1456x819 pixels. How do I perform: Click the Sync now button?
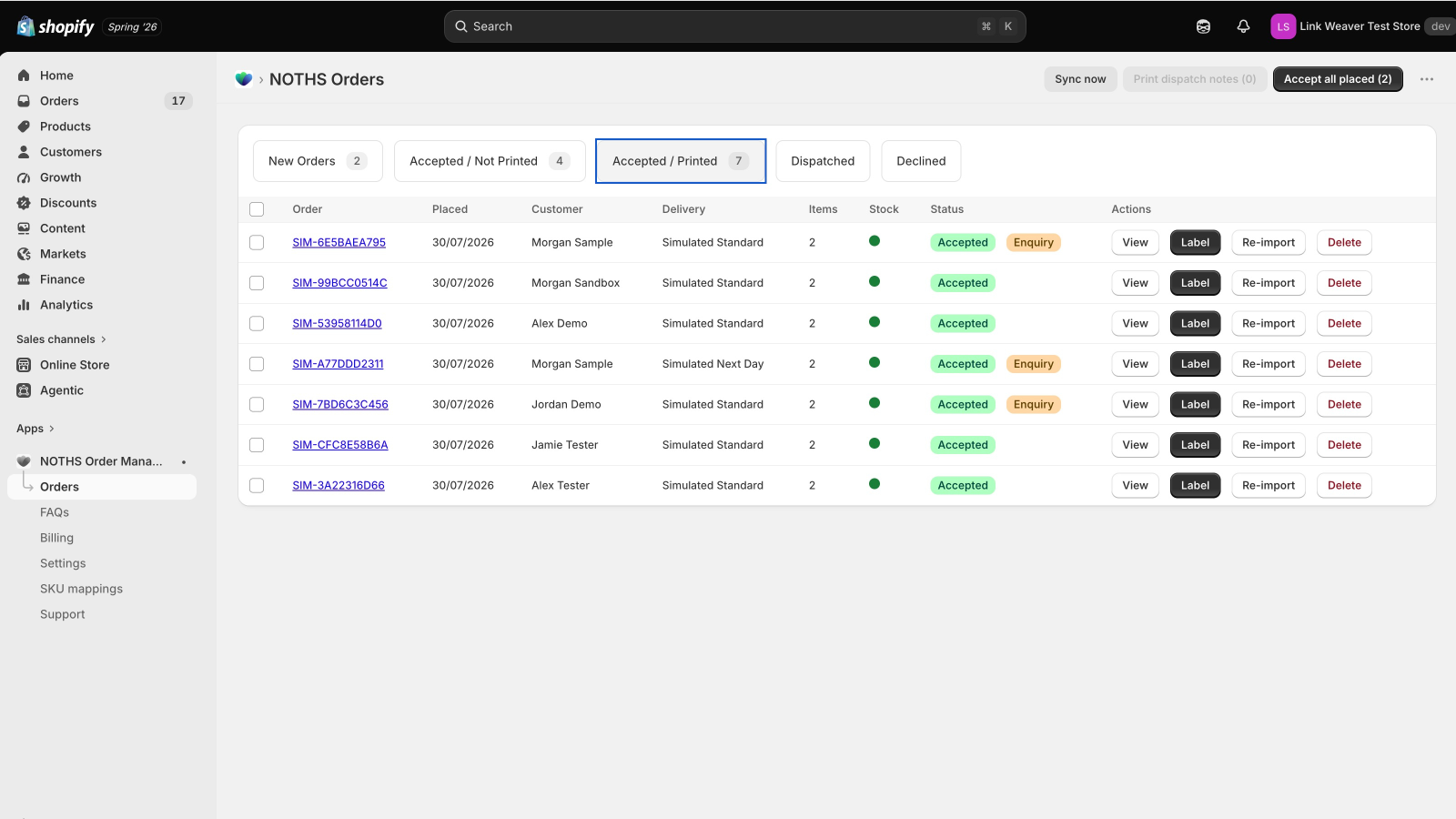1080,79
